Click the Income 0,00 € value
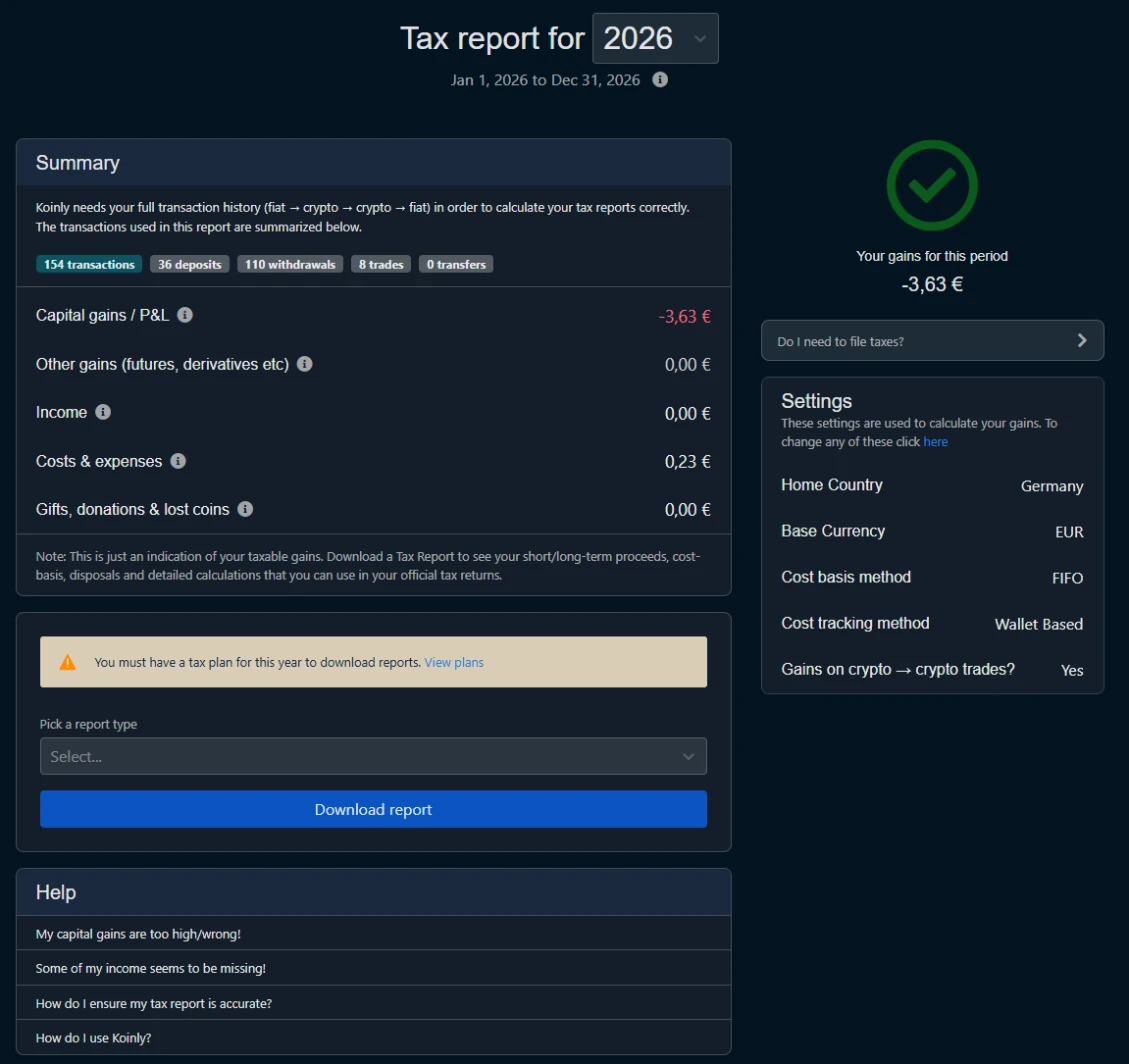The width and height of the screenshot is (1129, 1064). [x=687, y=413]
